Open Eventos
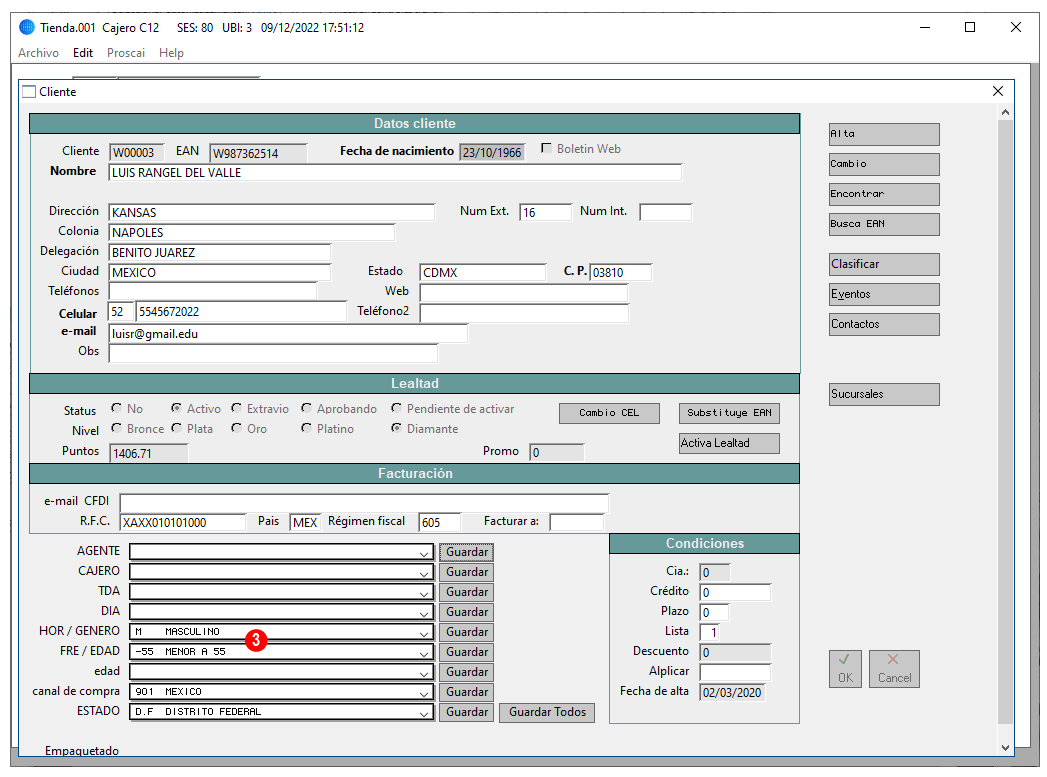The image size is (1047, 777). pyautogui.click(x=884, y=294)
